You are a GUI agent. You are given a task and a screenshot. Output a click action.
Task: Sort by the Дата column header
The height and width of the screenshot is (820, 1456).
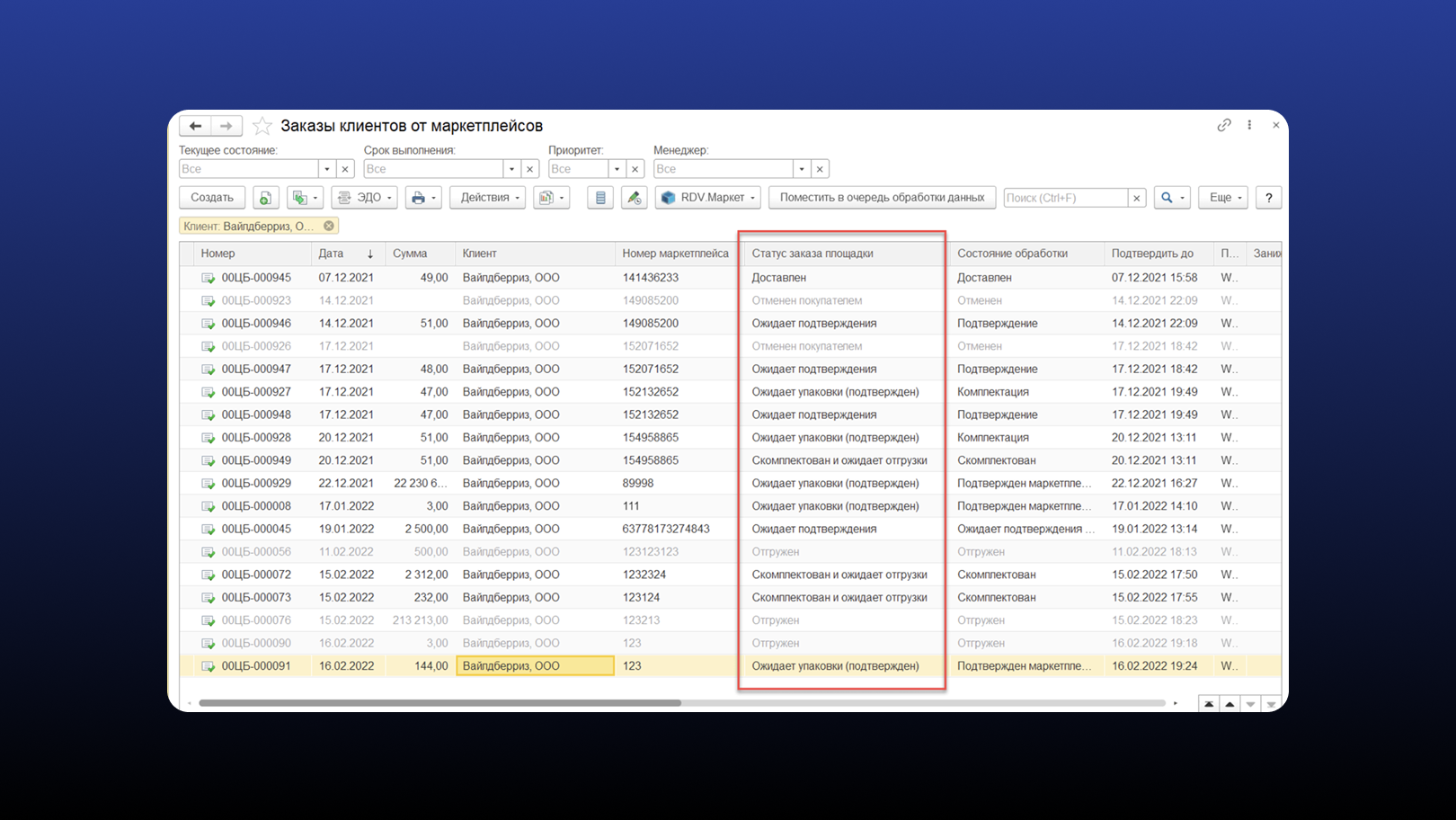coord(349,254)
